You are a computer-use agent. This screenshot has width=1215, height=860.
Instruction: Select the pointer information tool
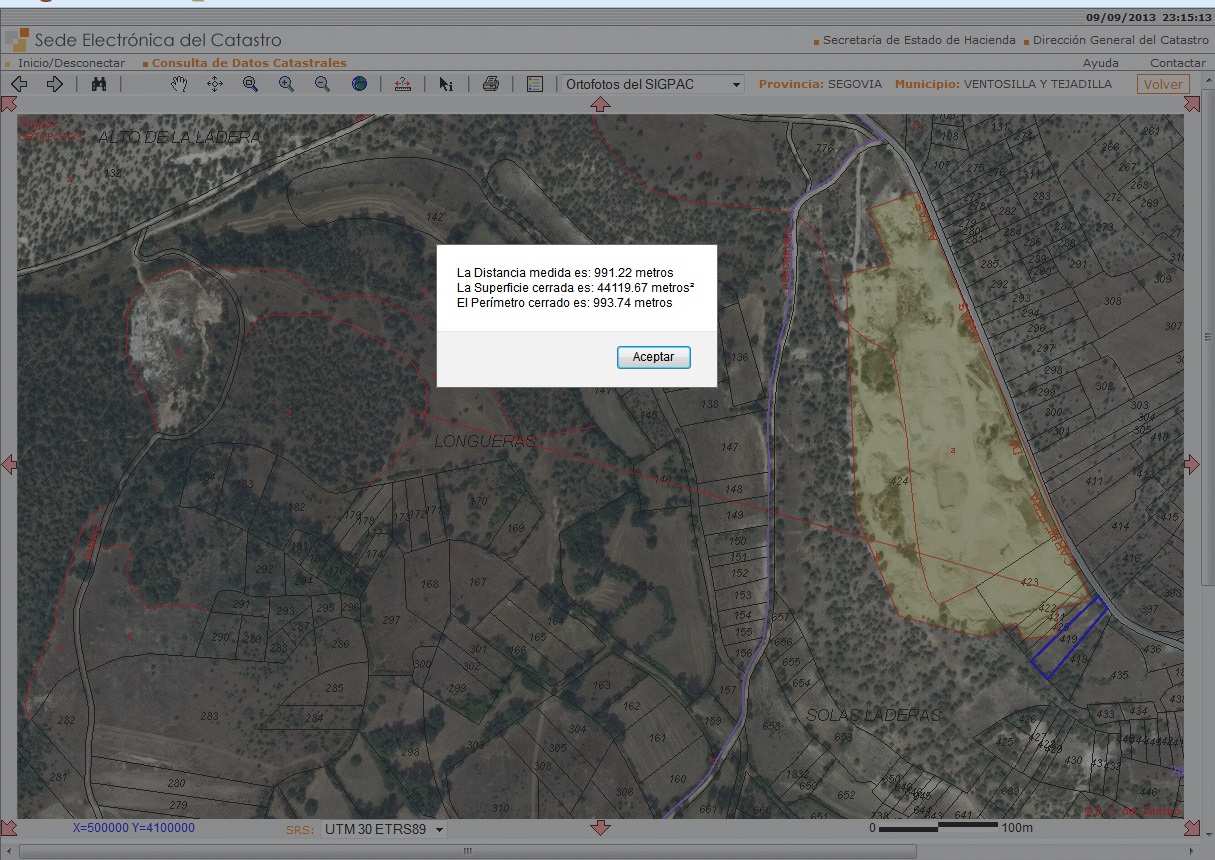[446, 84]
